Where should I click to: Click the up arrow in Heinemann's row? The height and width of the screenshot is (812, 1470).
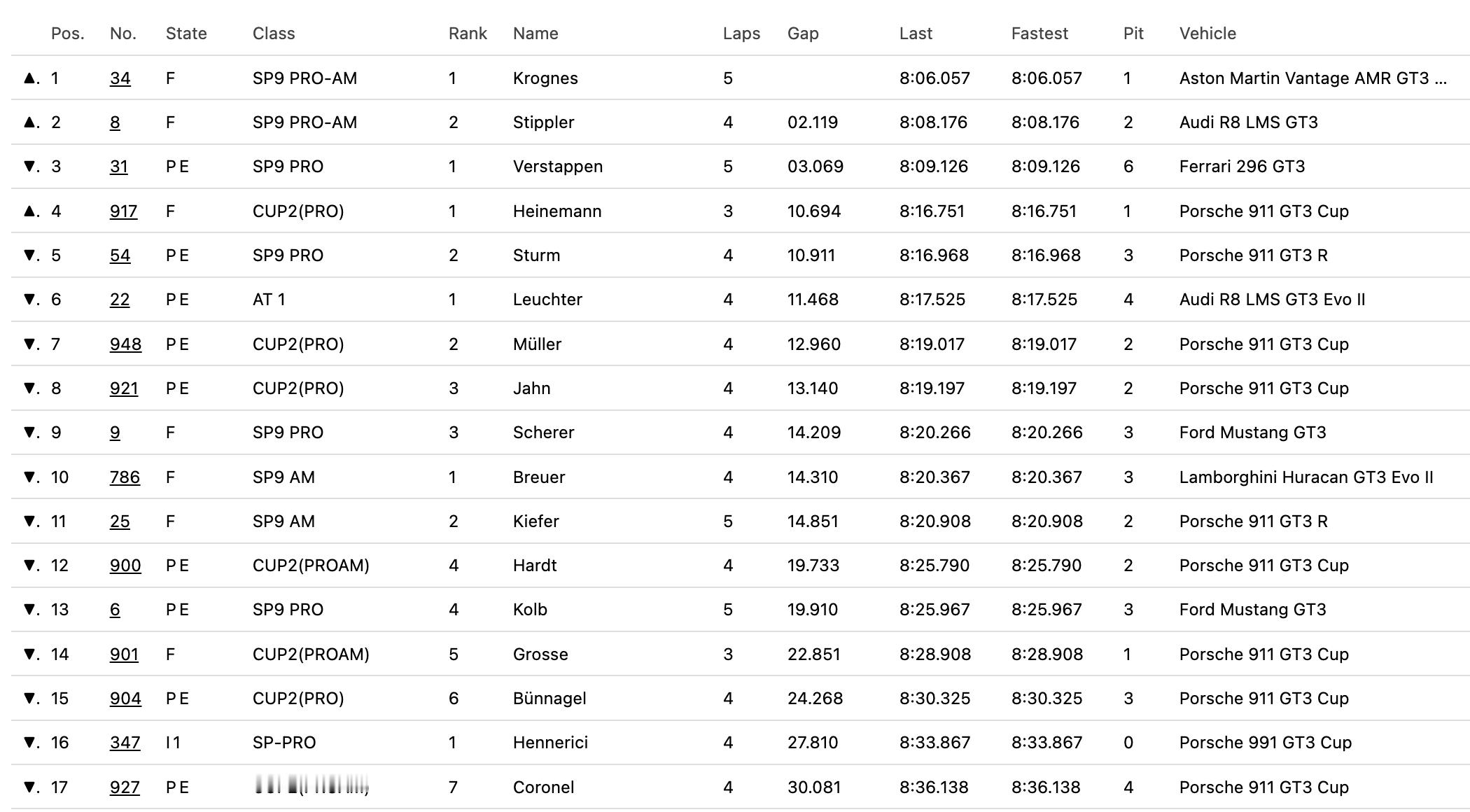pyautogui.click(x=29, y=211)
